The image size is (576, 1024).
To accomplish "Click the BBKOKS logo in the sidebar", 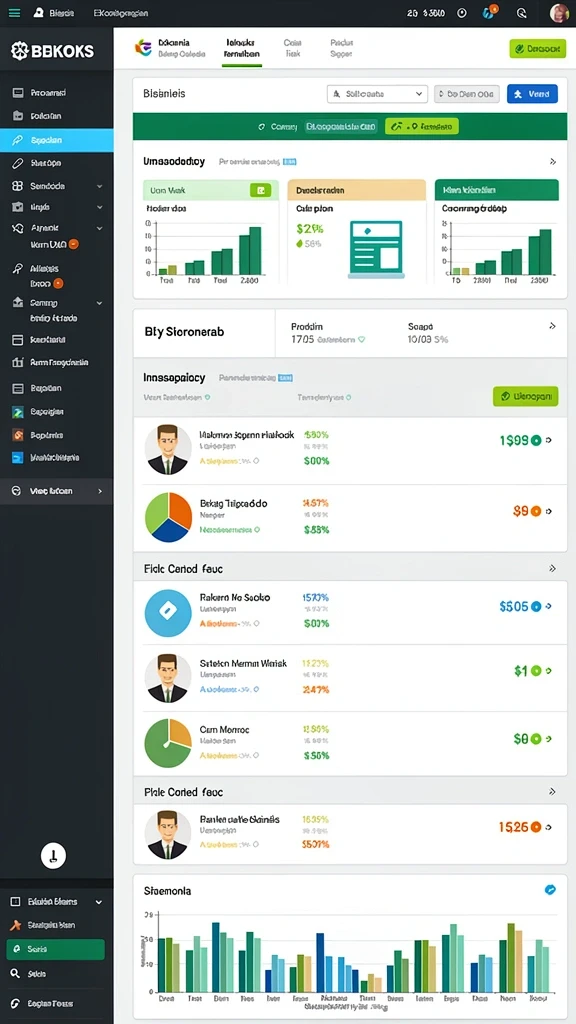I will 52,50.
